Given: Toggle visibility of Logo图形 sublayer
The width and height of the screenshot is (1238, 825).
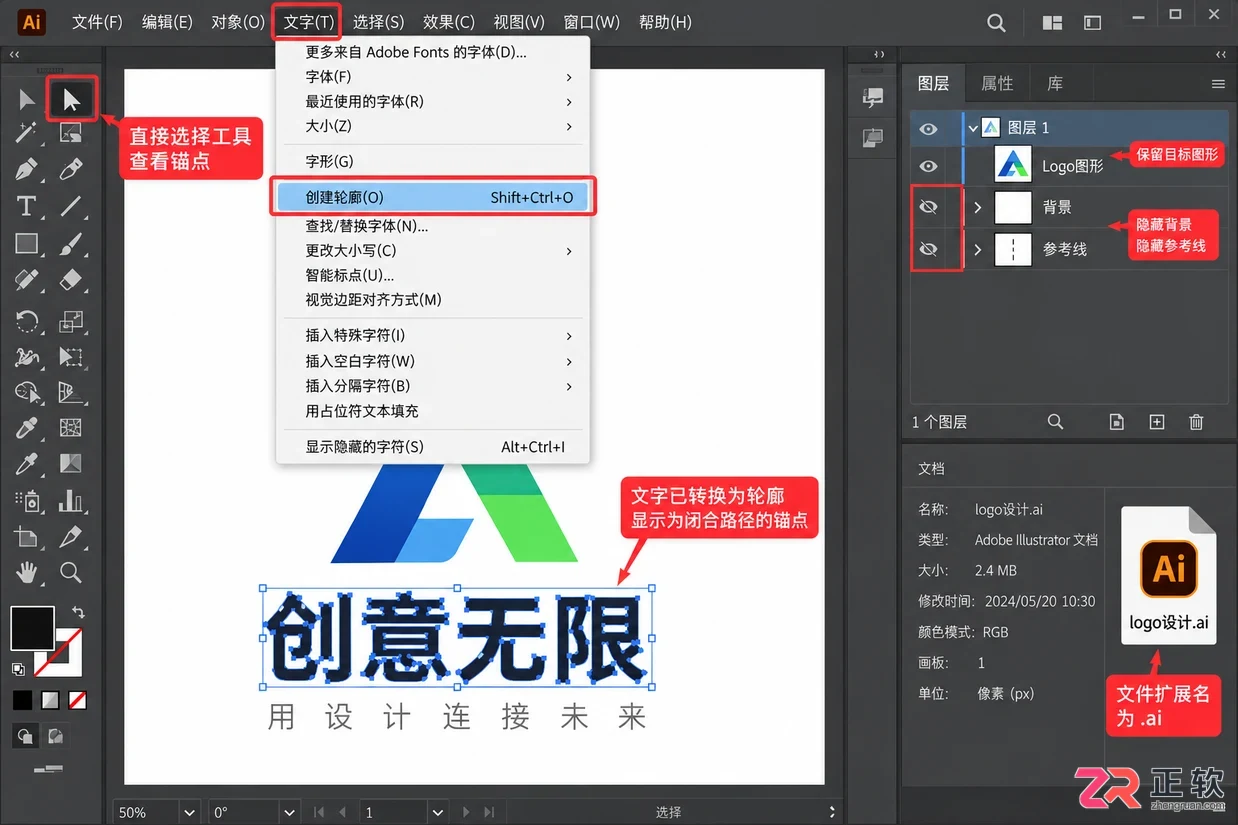Looking at the screenshot, I should (x=928, y=166).
